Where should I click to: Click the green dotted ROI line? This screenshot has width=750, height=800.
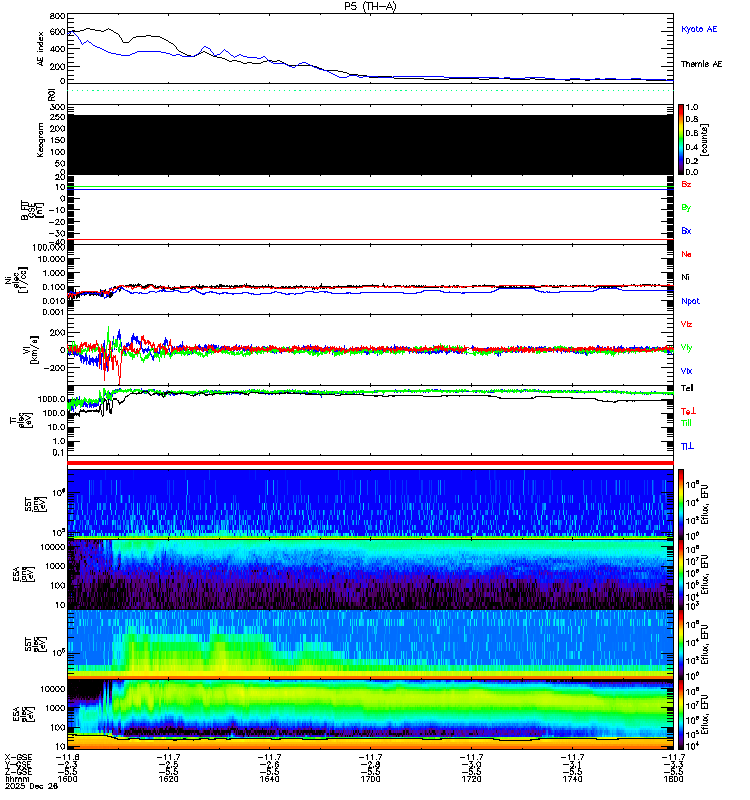click(x=370, y=90)
